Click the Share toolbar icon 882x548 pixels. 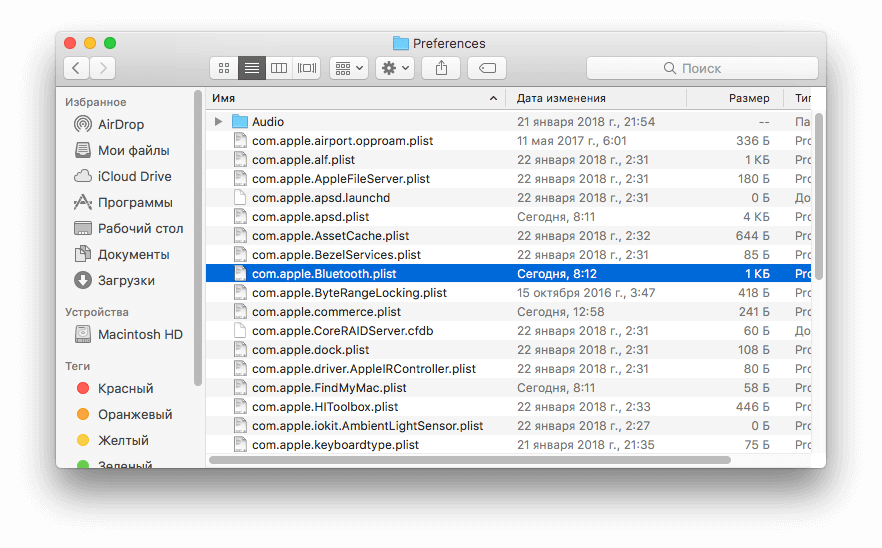(441, 68)
